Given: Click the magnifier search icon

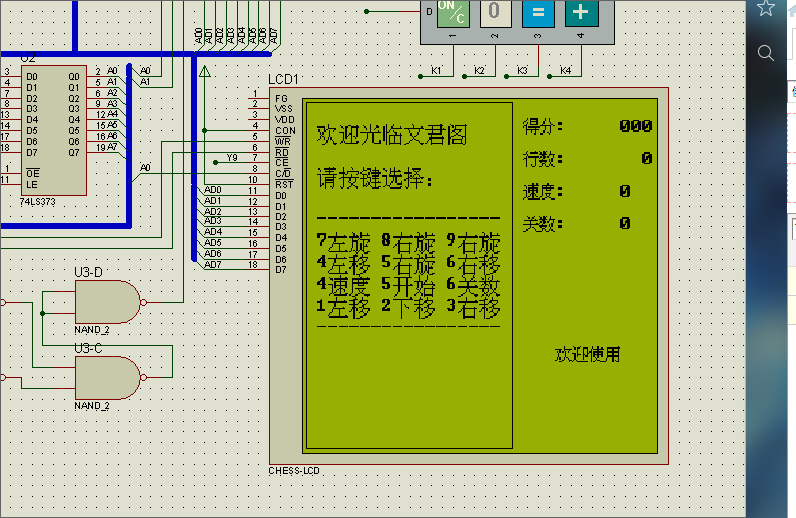Looking at the screenshot, I should (766, 53).
